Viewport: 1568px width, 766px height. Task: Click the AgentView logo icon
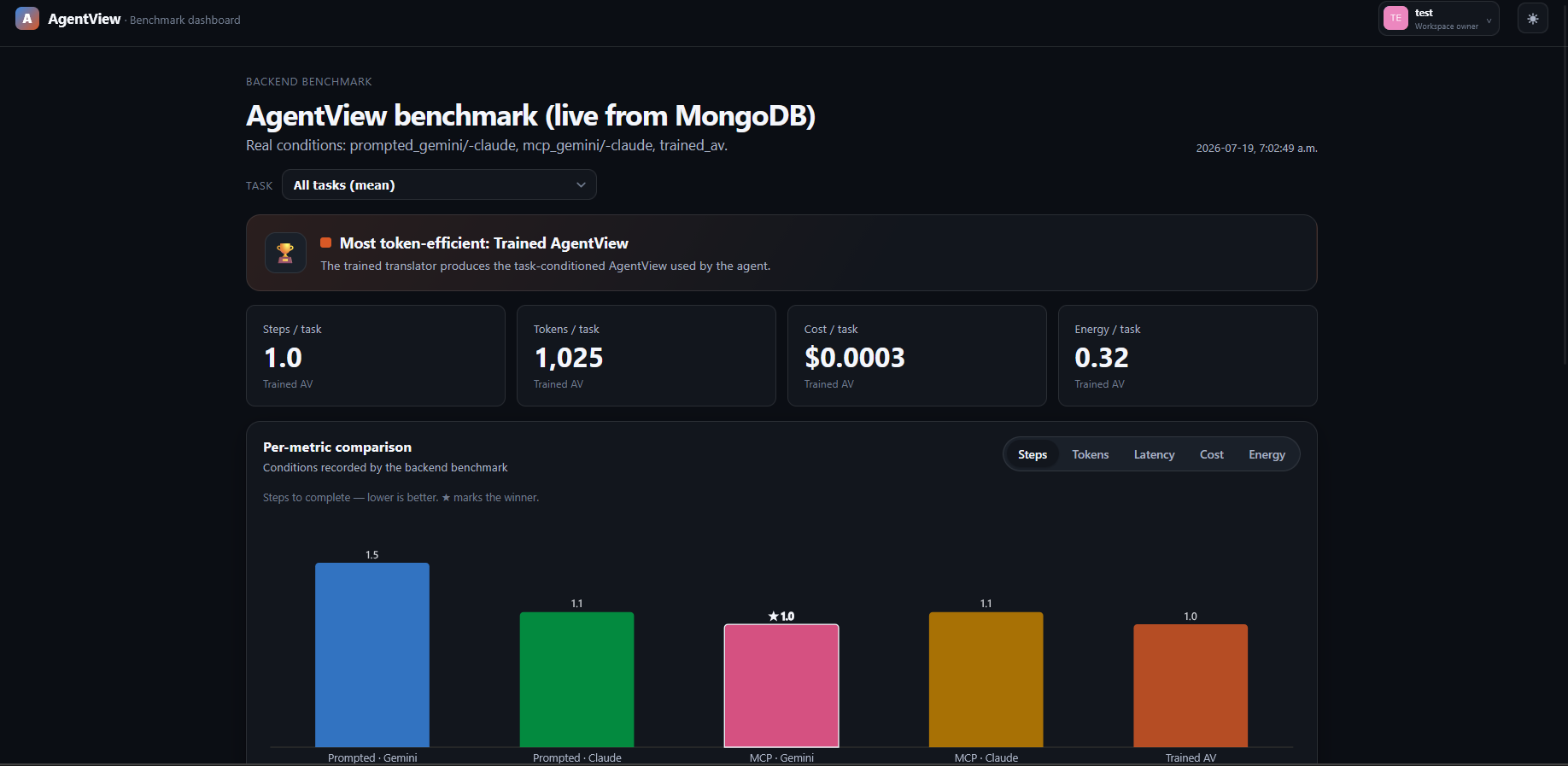[x=27, y=19]
